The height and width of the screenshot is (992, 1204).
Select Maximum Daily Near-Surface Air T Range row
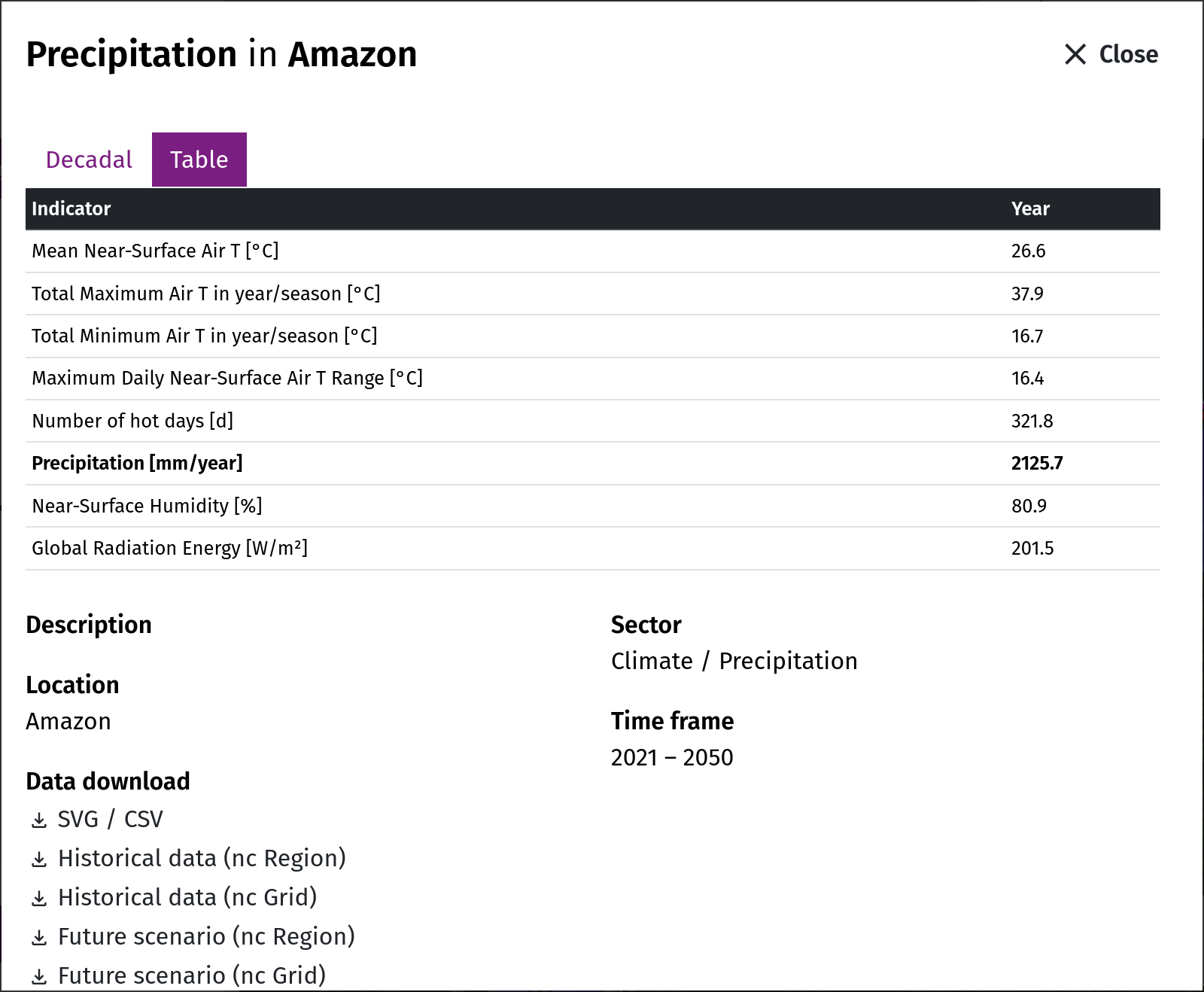593,378
